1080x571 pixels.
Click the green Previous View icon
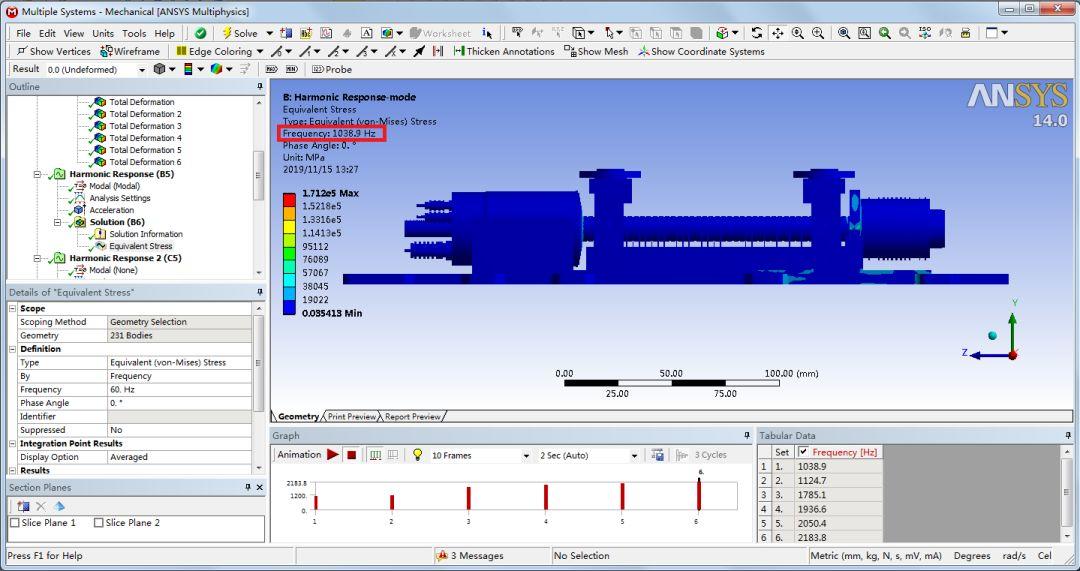884,33
